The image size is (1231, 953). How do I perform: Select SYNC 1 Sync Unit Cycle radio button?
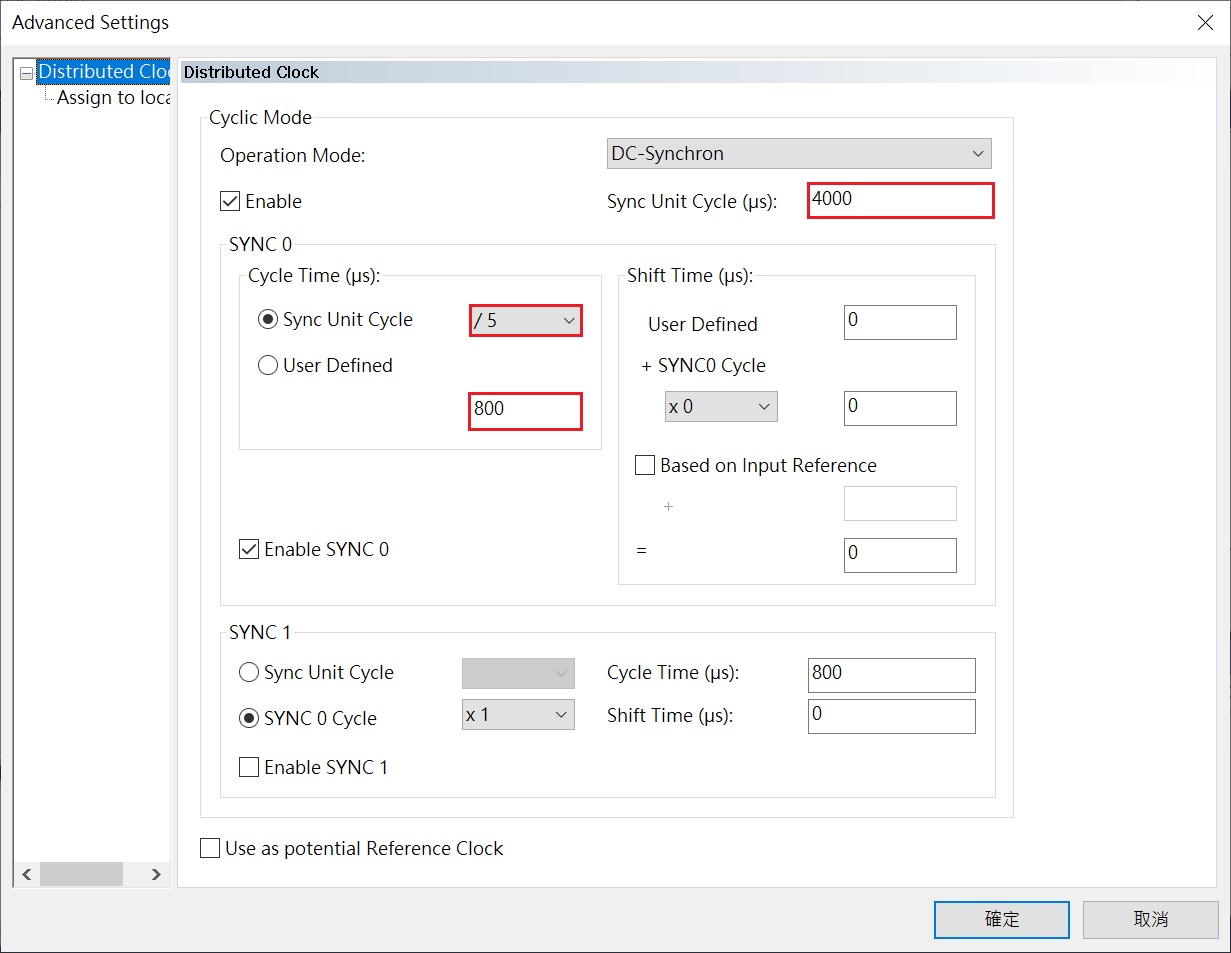pyautogui.click(x=249, y=673)
